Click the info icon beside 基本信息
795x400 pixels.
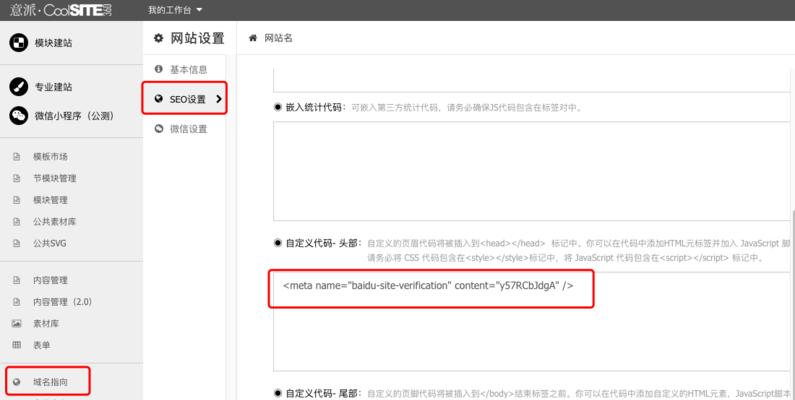159,69
